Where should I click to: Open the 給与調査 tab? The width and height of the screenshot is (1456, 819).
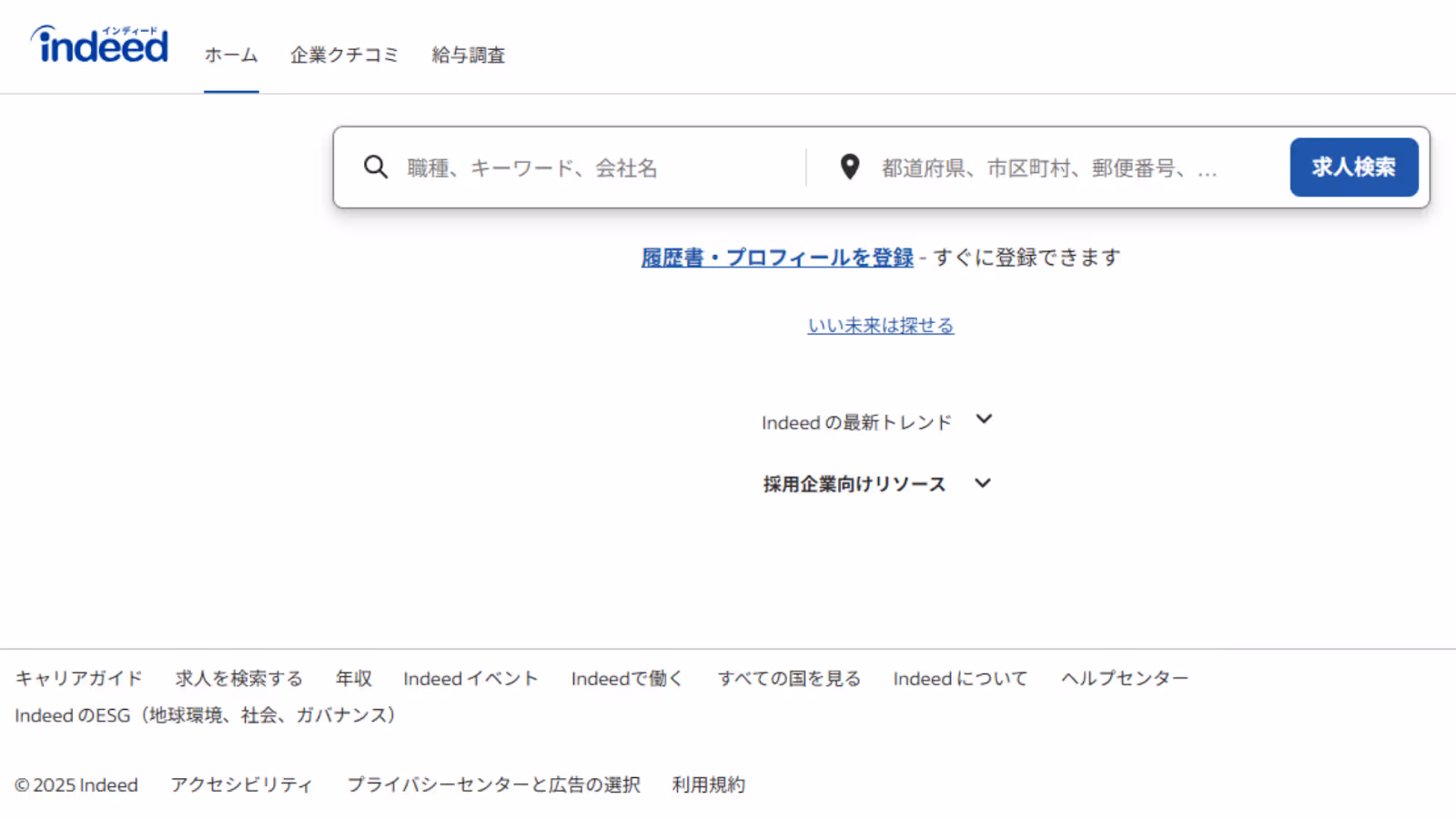tap(469, 56)
